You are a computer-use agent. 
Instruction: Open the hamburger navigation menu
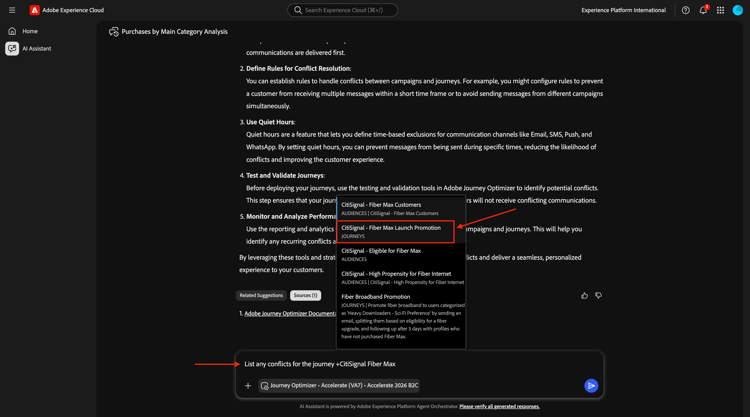pos(12,10)
